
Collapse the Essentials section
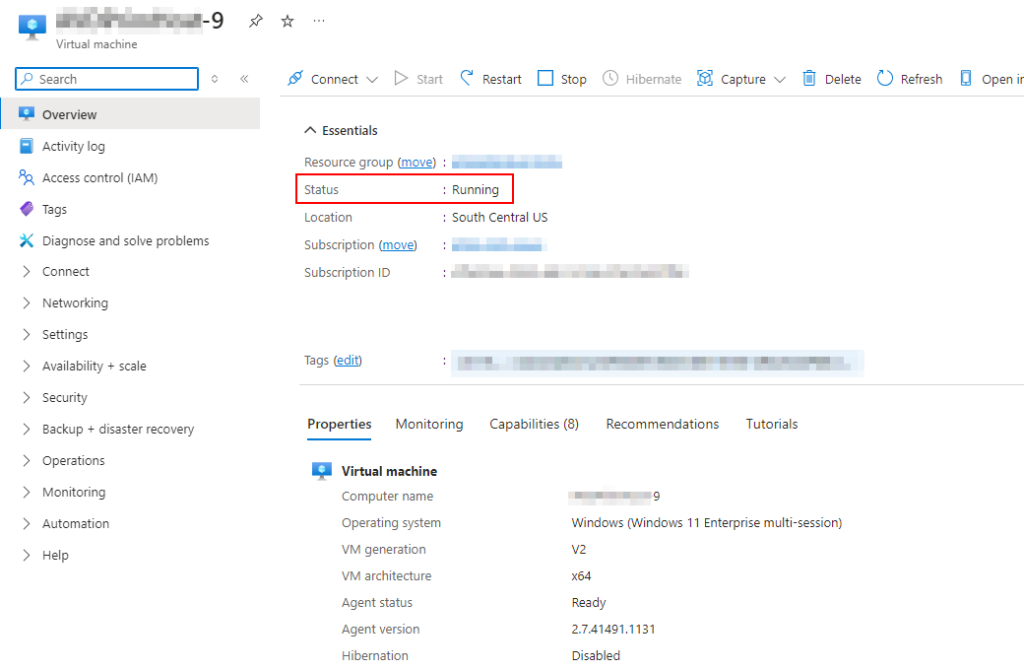tap(308, 131)
